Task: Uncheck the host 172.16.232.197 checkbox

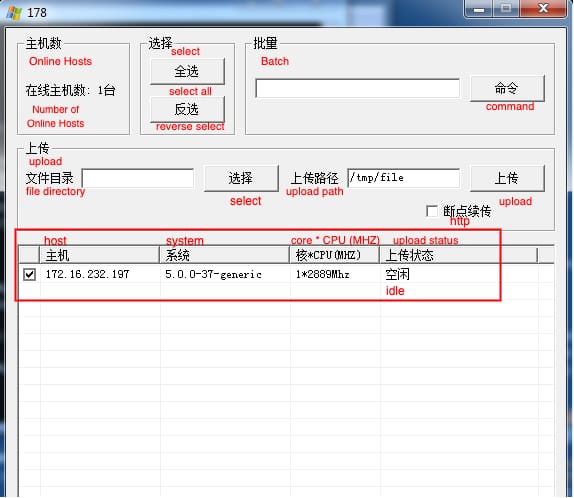Action: coord(30,274)
